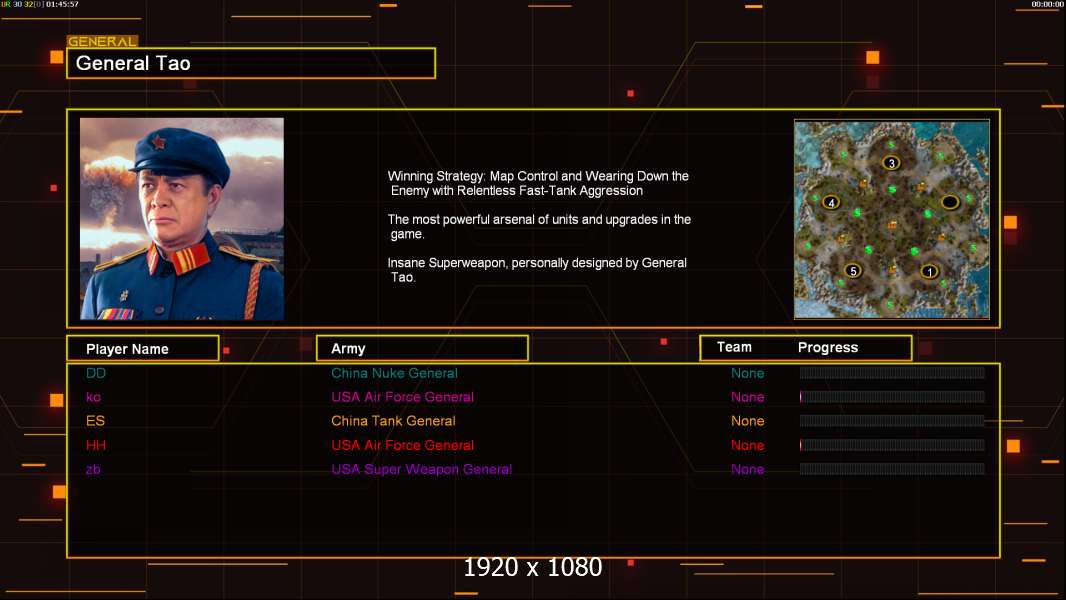Click ES team value None

pos(747,421)
